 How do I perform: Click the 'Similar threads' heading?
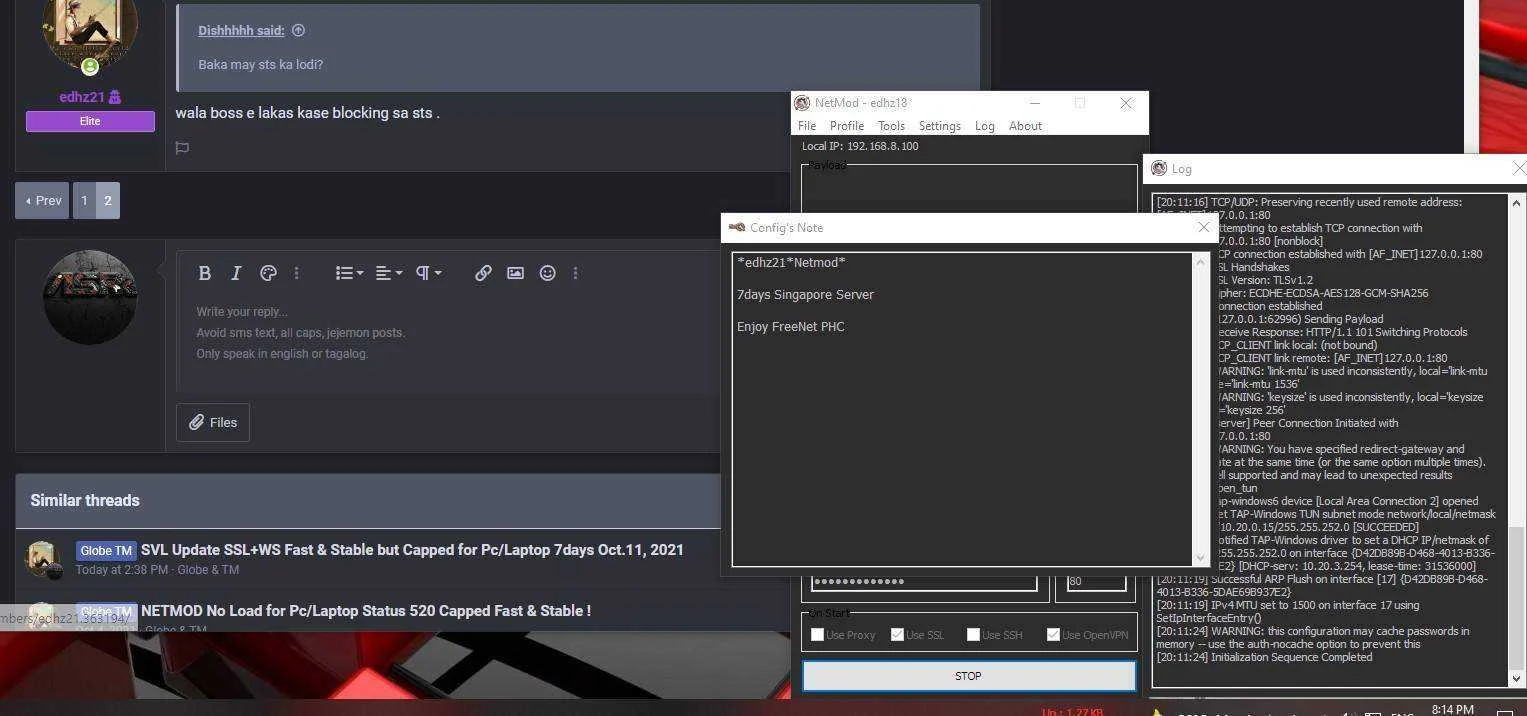click(85, 500)
